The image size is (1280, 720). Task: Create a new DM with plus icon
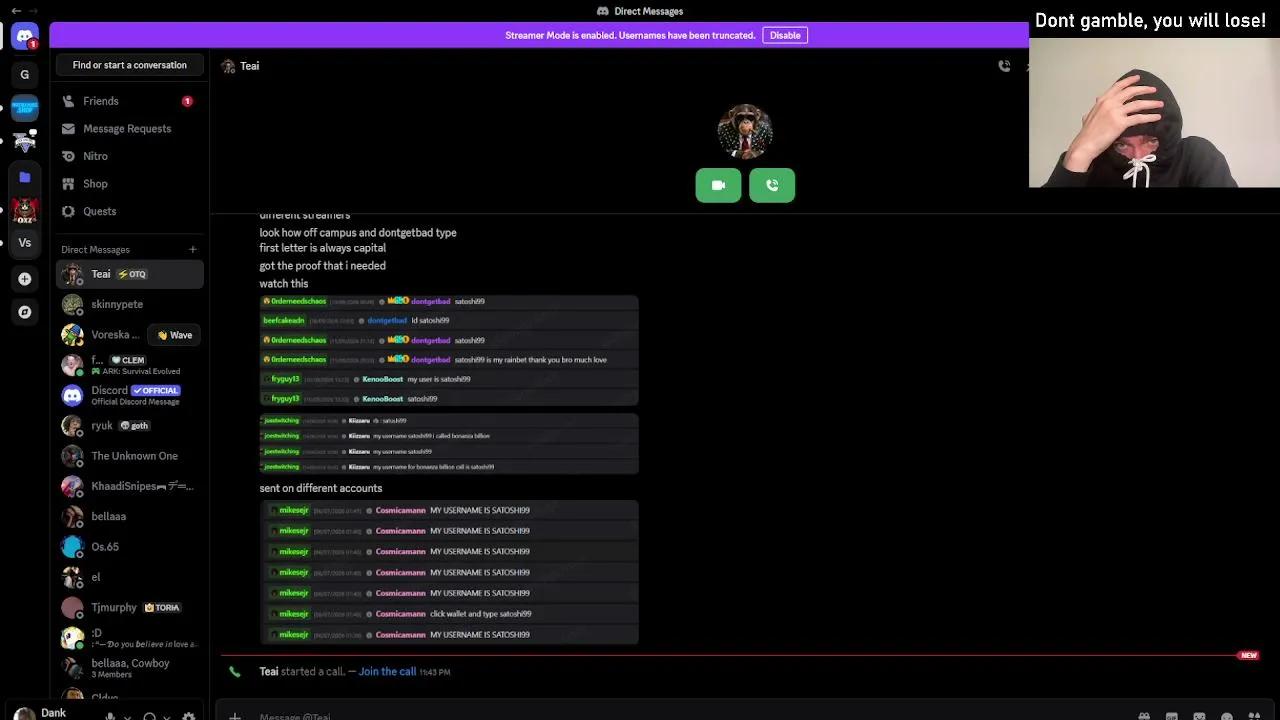pos(193,249)
